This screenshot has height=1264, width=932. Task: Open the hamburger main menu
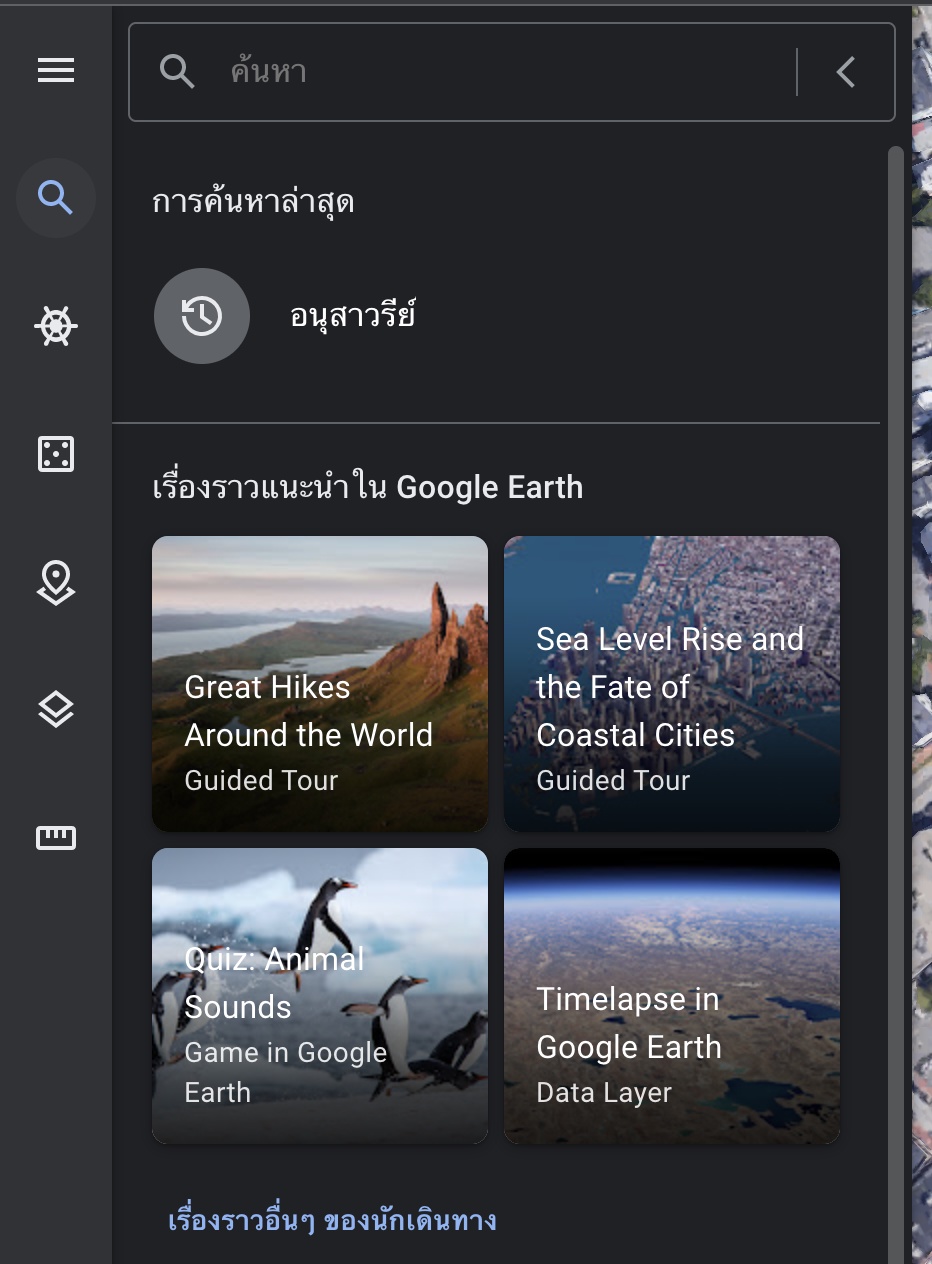point(56,71)
